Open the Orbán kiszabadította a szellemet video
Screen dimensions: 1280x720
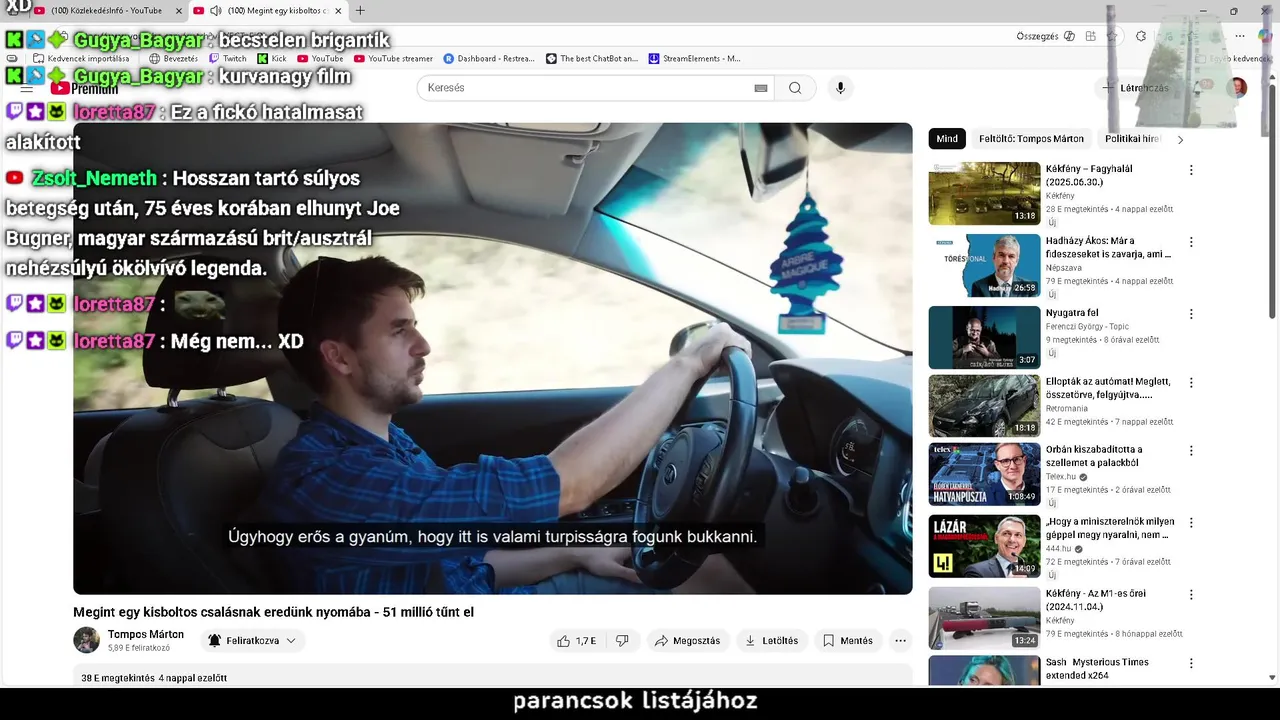pos(984,474)
